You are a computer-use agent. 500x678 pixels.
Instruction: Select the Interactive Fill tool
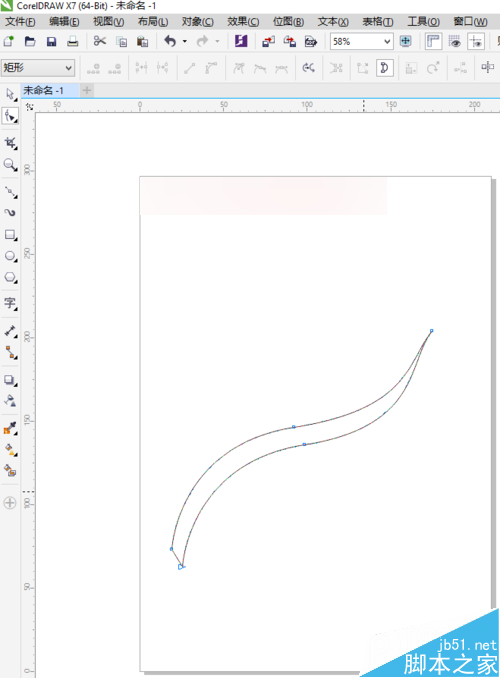click(x=10, y=449)
